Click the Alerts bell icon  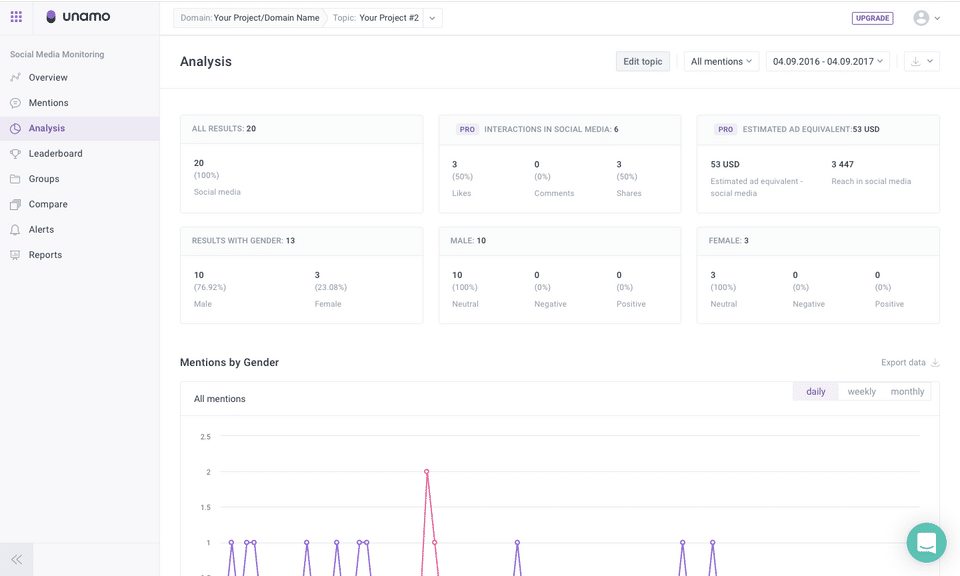point(15,230)
